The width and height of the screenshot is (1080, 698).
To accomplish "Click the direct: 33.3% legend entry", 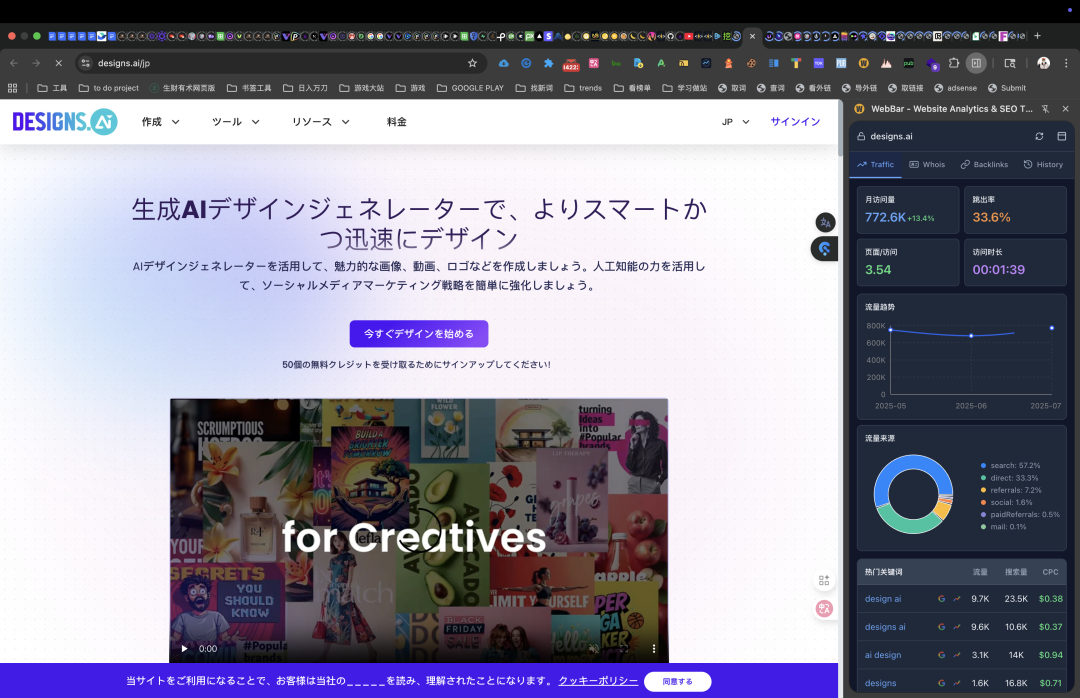I will [1009, 478].
